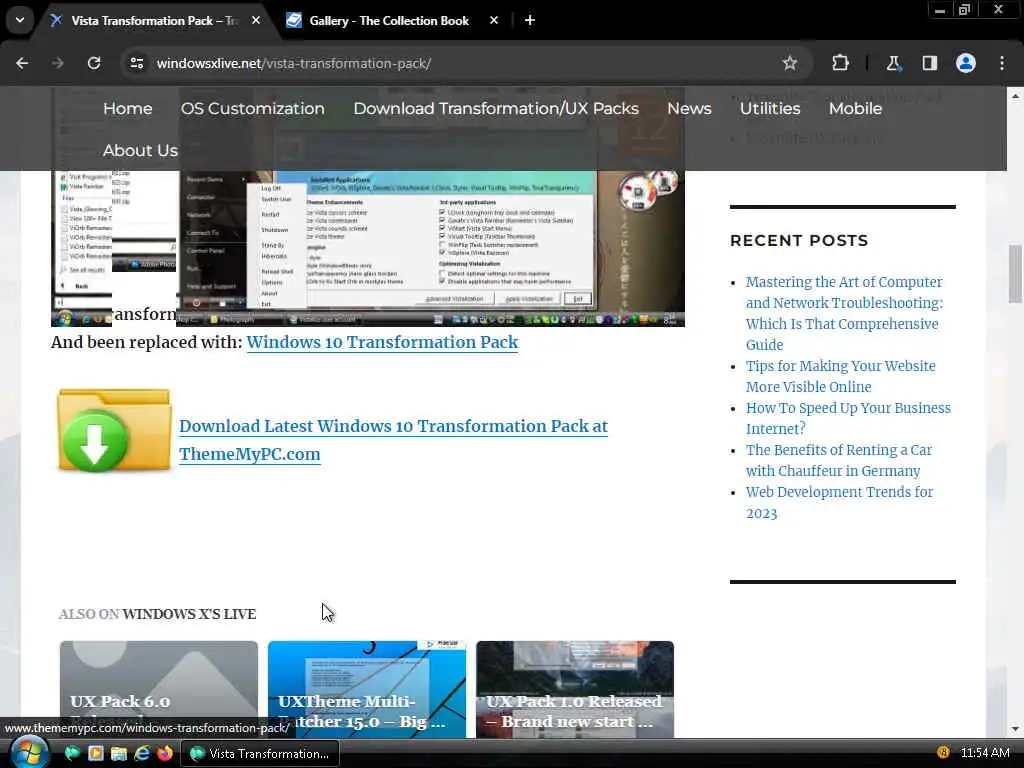Expand the tab search dropdown arrow
Image resolution: width=1024 pixels, height=768 pixels.
[x=20, y=20]
